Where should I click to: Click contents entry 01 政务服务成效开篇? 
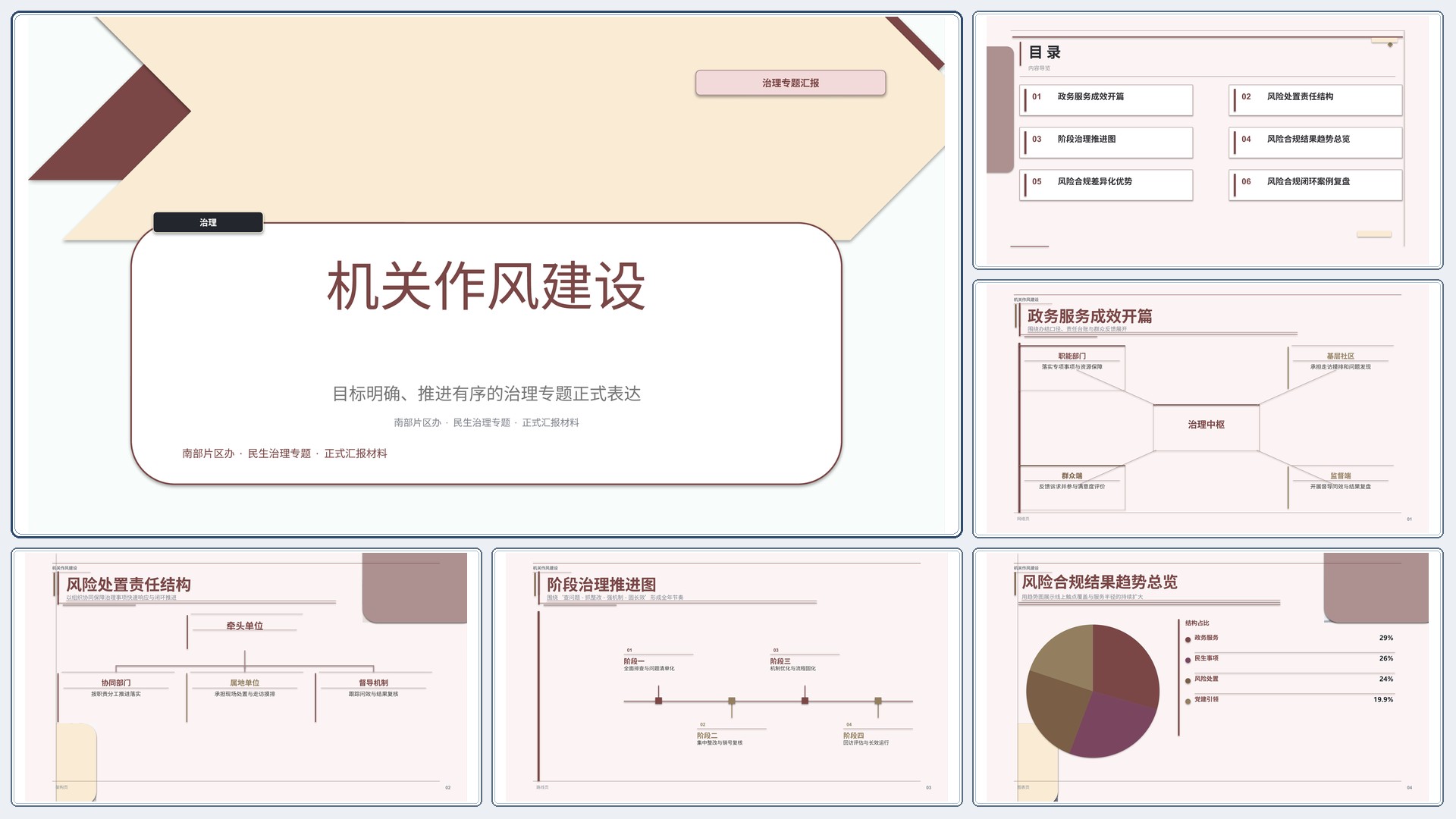tap(1106, 99)
